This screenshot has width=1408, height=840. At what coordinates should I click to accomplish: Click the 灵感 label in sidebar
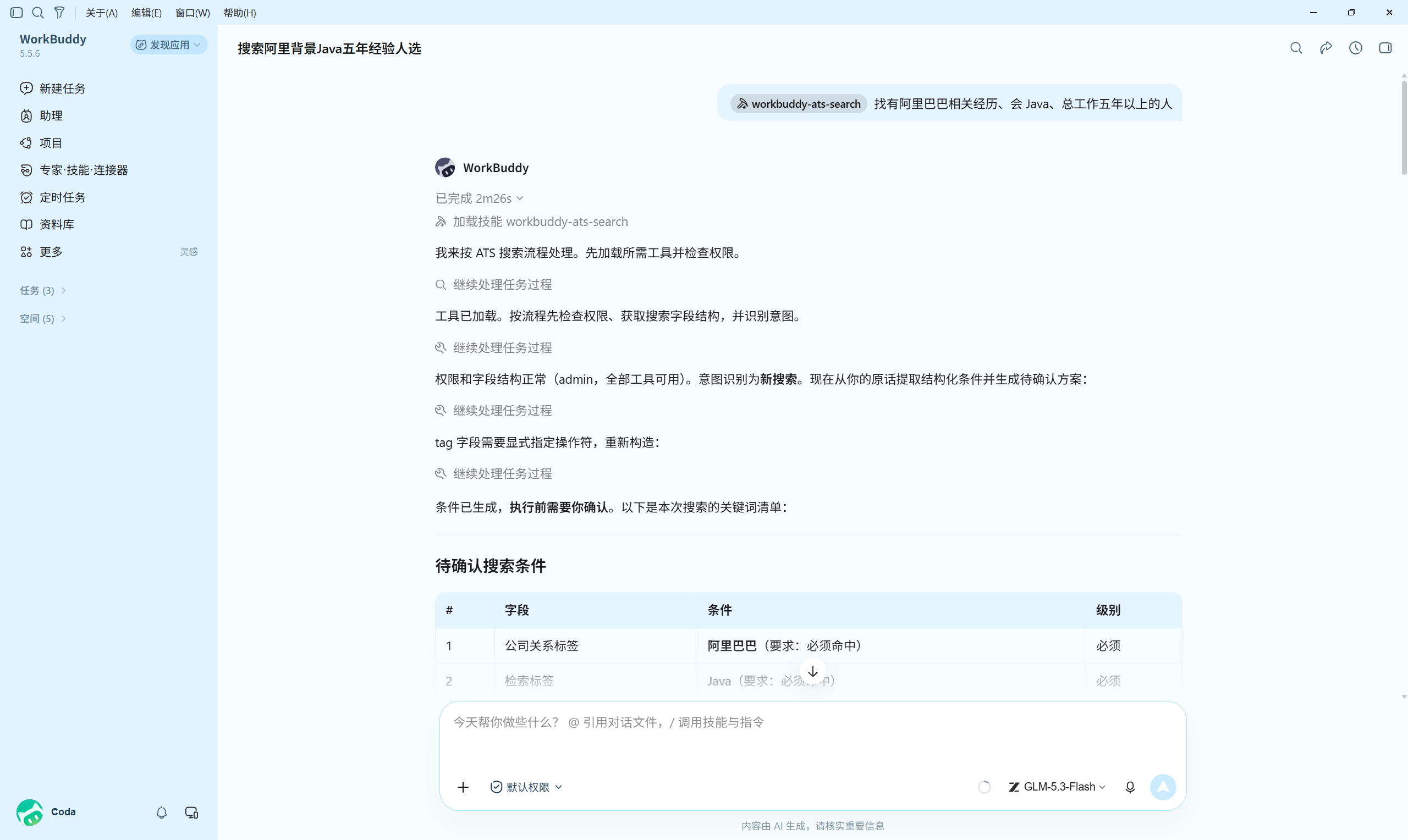click(x=189, y=251)
